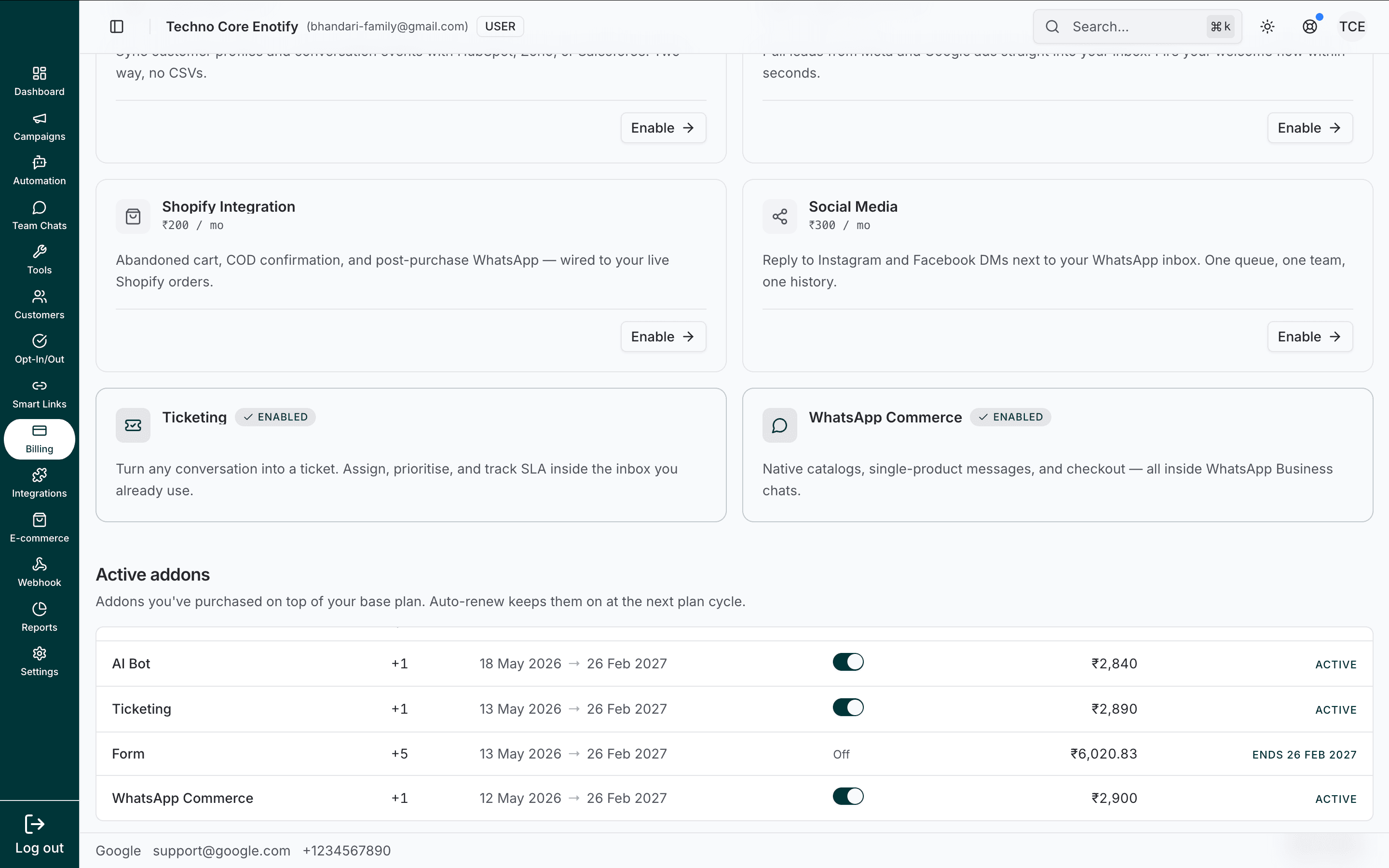
Task: Toggle auto-renew for AI Bot
Action: tap(848, 662)
